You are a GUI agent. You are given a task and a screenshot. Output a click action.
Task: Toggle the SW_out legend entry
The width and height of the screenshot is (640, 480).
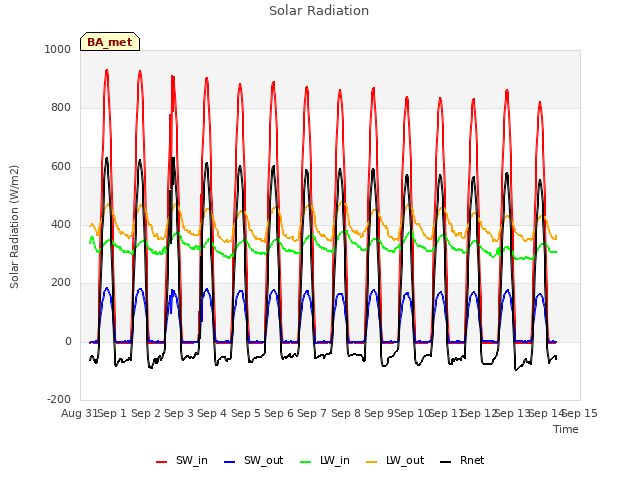[x=253, y=460]
